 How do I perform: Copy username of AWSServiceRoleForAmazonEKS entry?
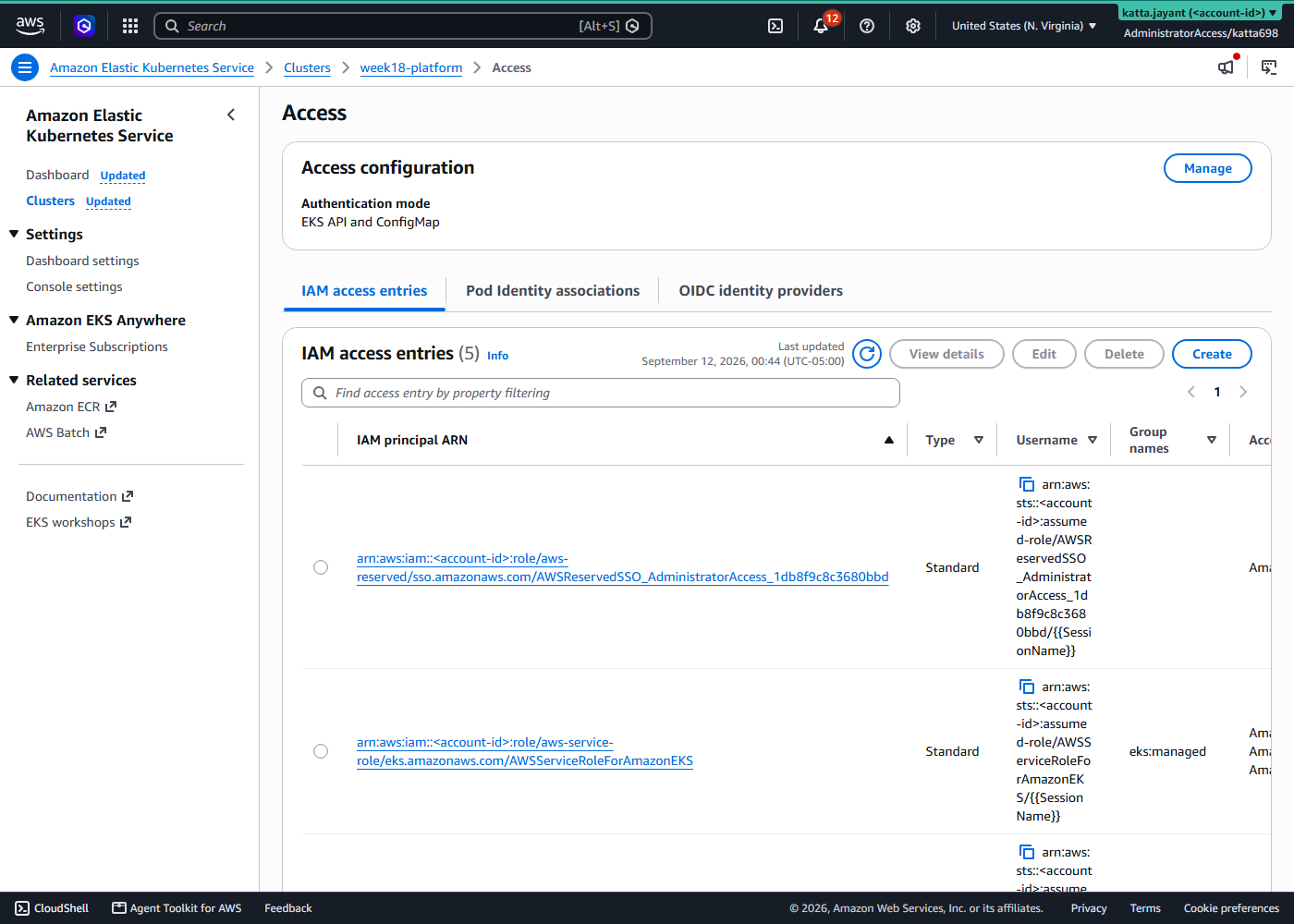coord(1027,687)
